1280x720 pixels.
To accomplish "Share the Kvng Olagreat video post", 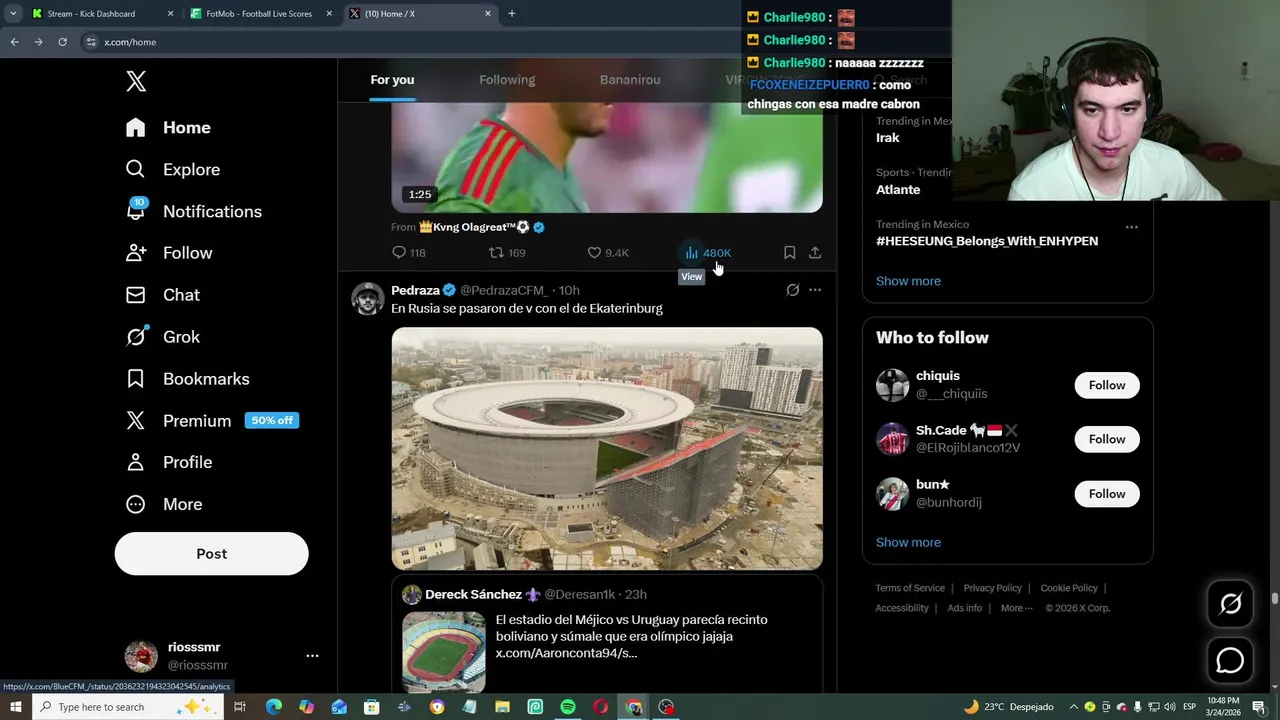I will pyautogui.click(x=815, y=253).
